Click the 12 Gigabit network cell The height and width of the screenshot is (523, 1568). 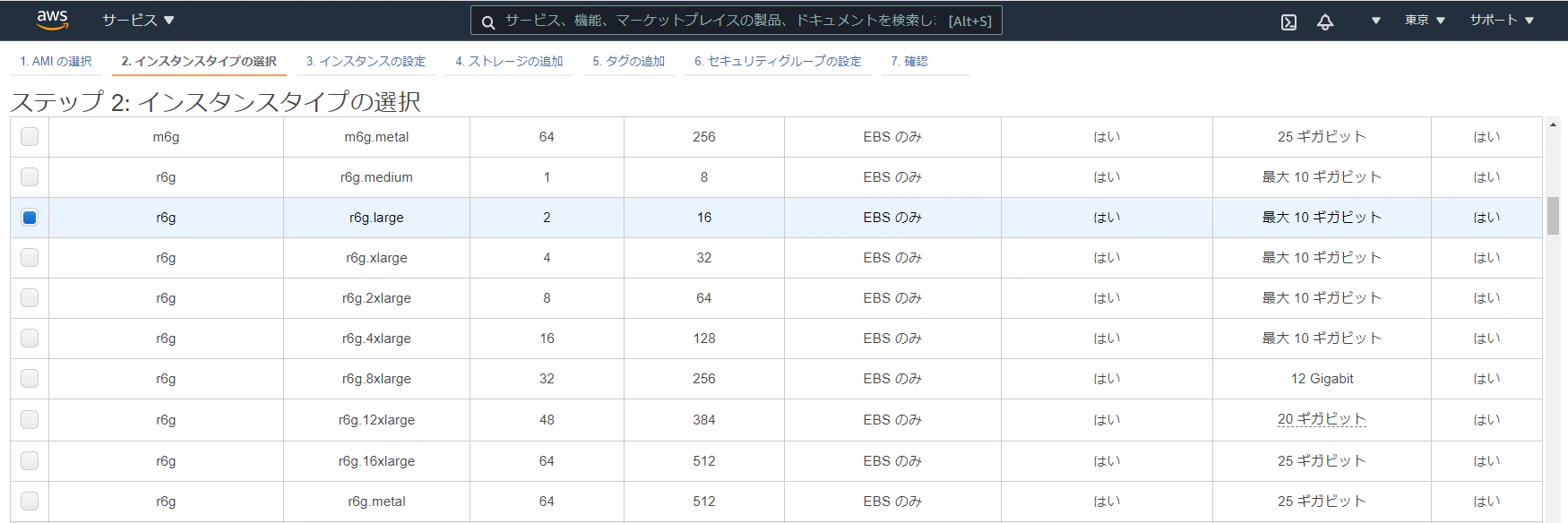[1322, 379]
